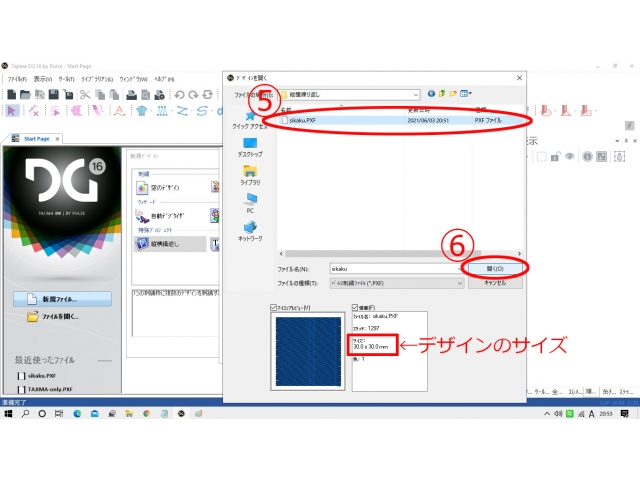
Task: Expand the ファイルの場所 folder dropdown
Action: click(416, 95)
